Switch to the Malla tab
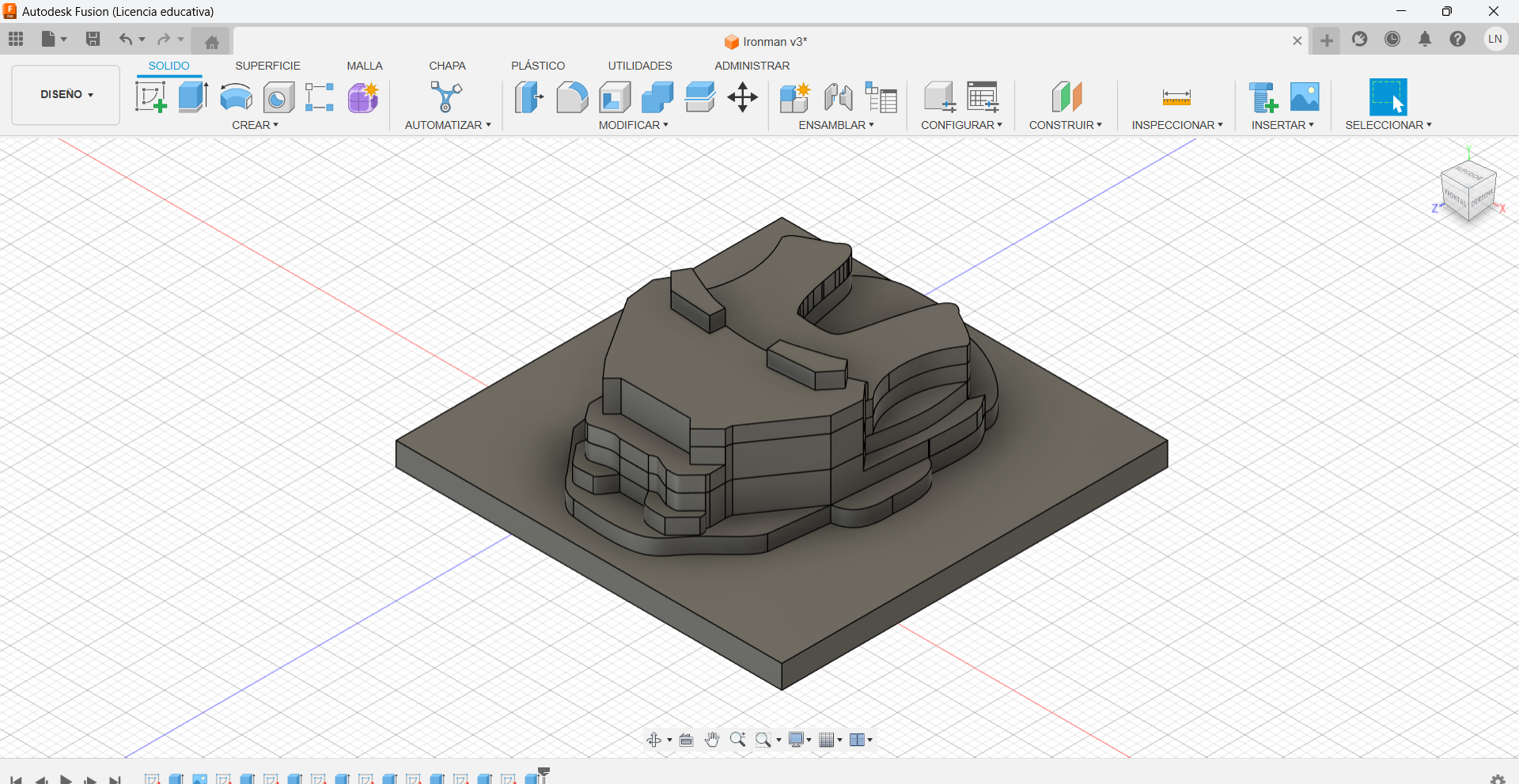 pos(365,66)
